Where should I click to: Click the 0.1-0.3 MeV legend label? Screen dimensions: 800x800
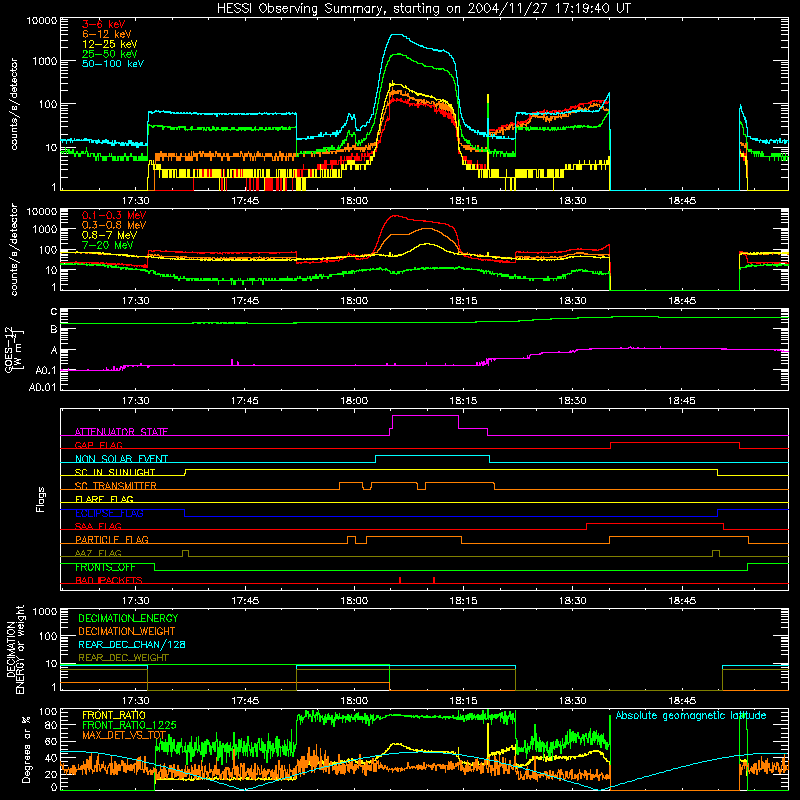pyautogui.click(x=114, y=215)
